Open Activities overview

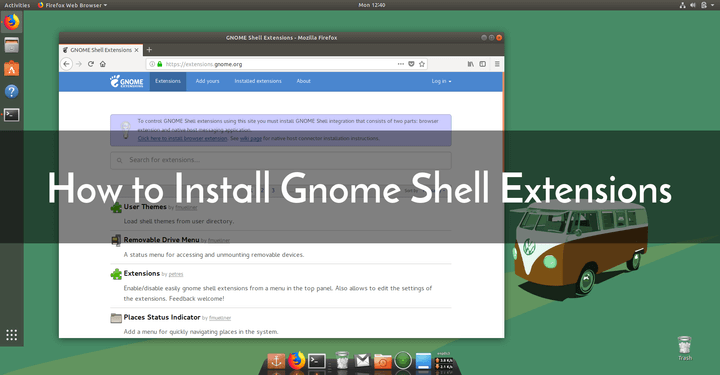tap(17, 5)
